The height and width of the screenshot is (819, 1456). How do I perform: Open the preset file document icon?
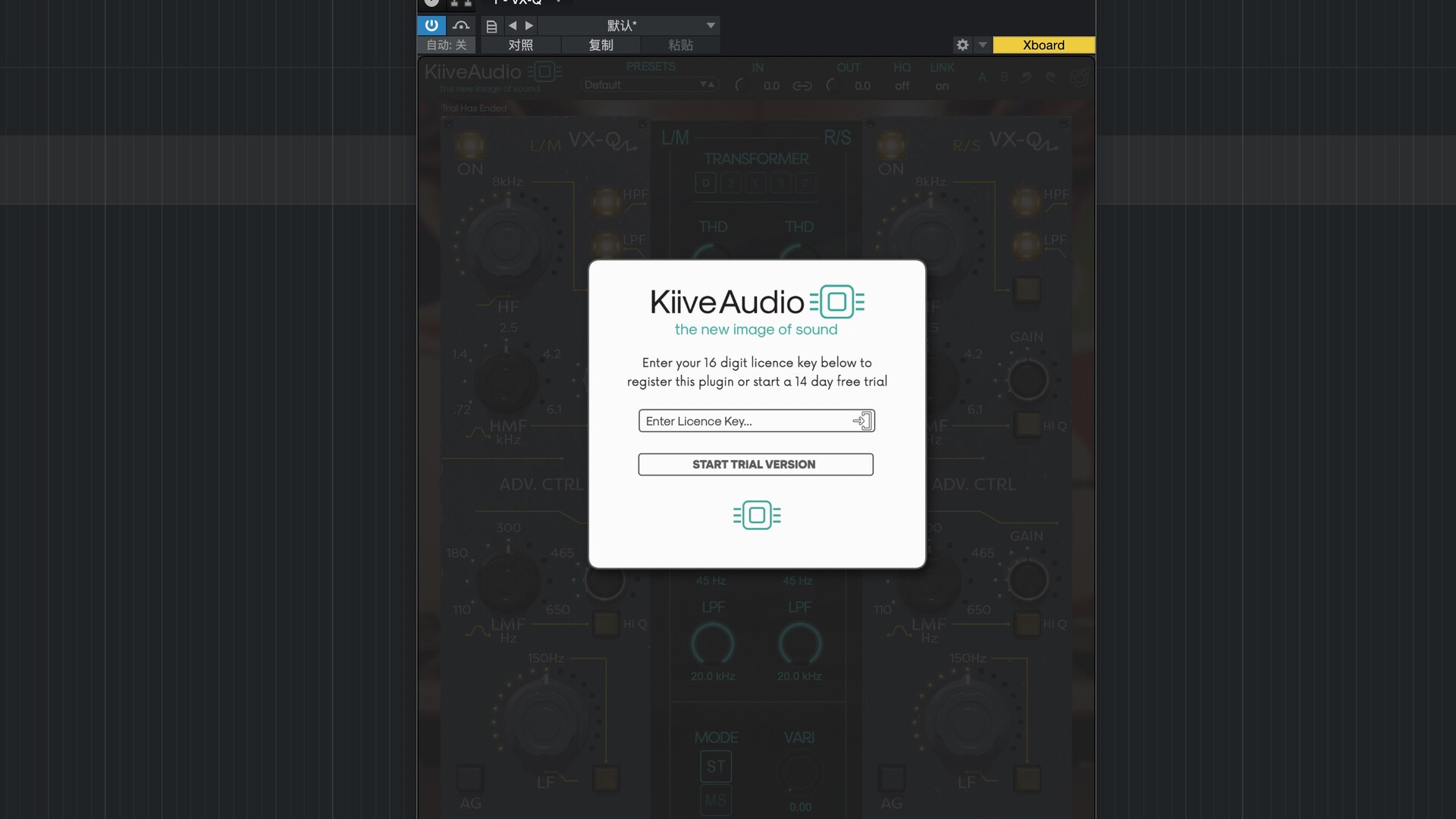pos(491,27)
